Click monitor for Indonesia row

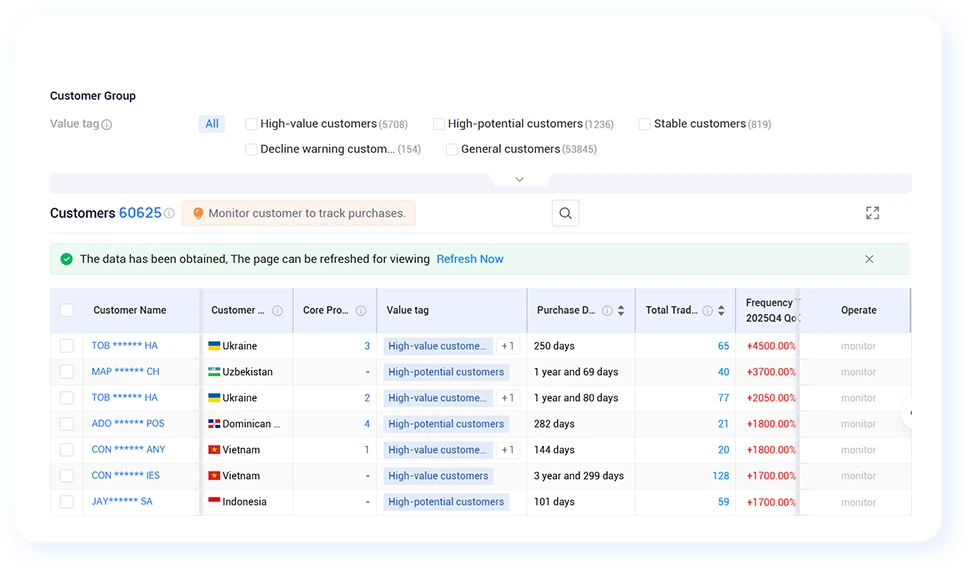pos(858,502)
